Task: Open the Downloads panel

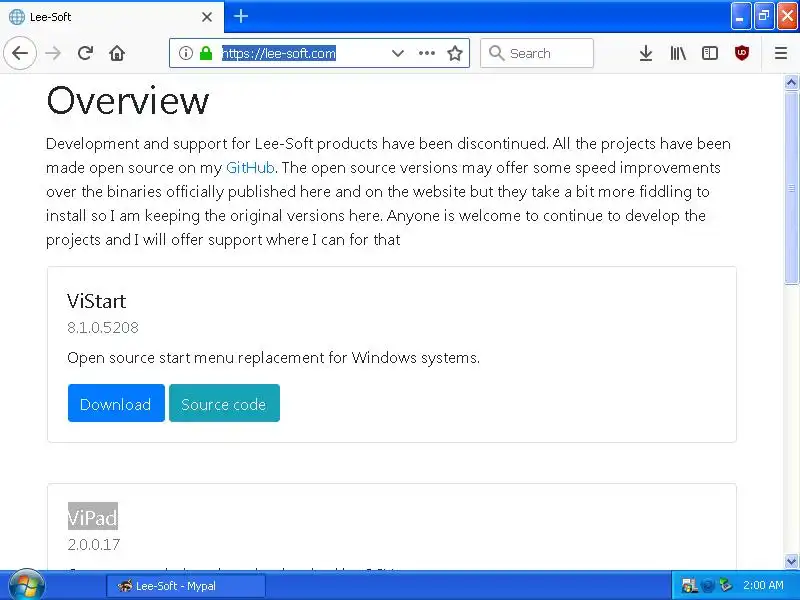Action: (645, 53)
